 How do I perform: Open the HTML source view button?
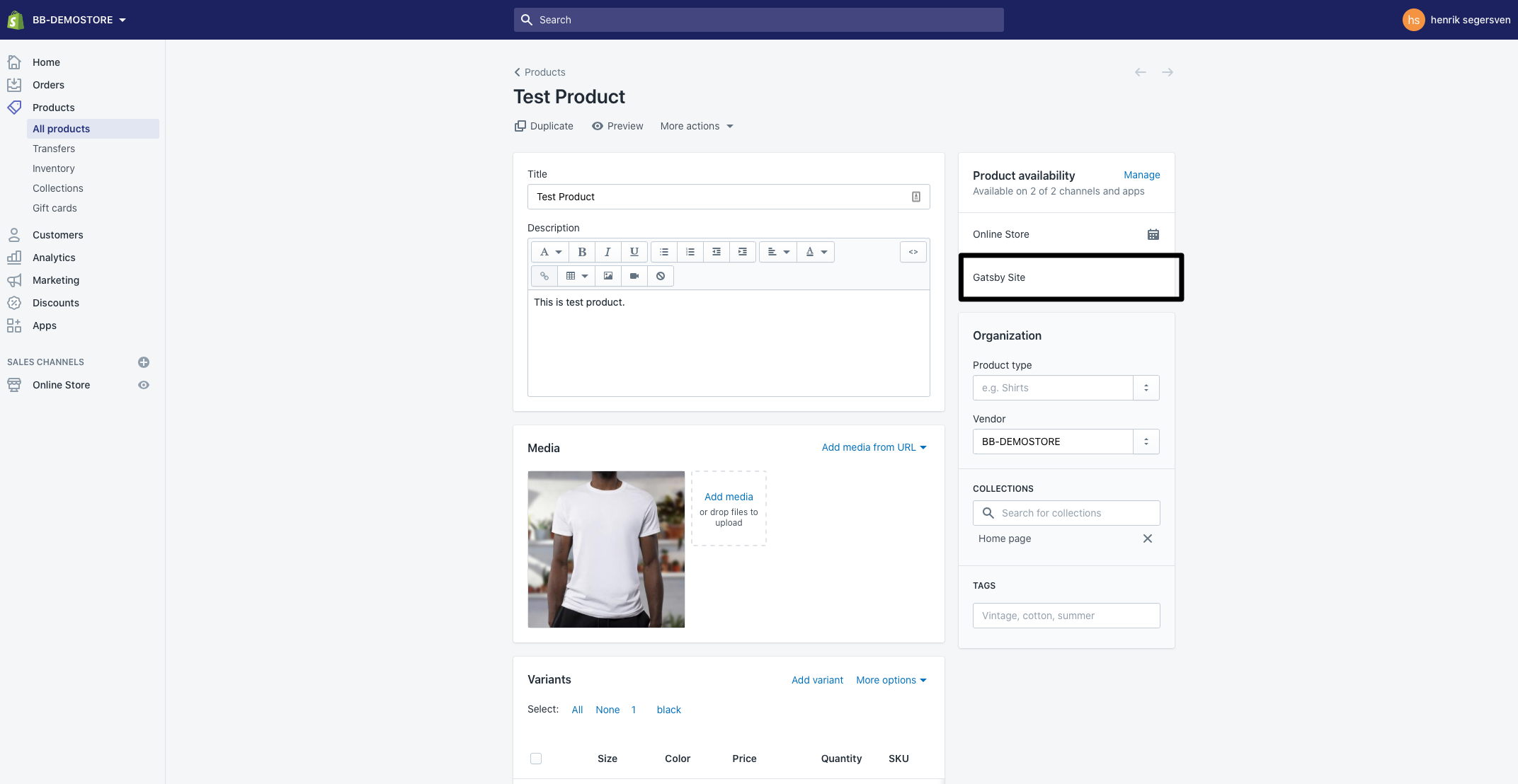point(913,252)
